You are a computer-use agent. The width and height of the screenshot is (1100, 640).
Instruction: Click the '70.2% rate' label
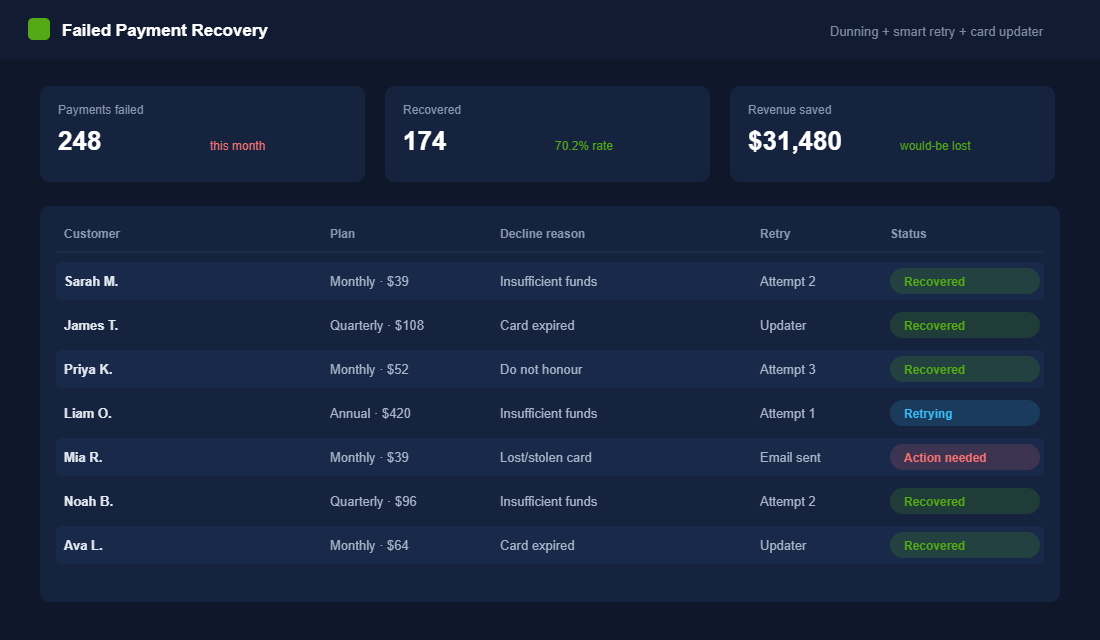pos(584,146)
